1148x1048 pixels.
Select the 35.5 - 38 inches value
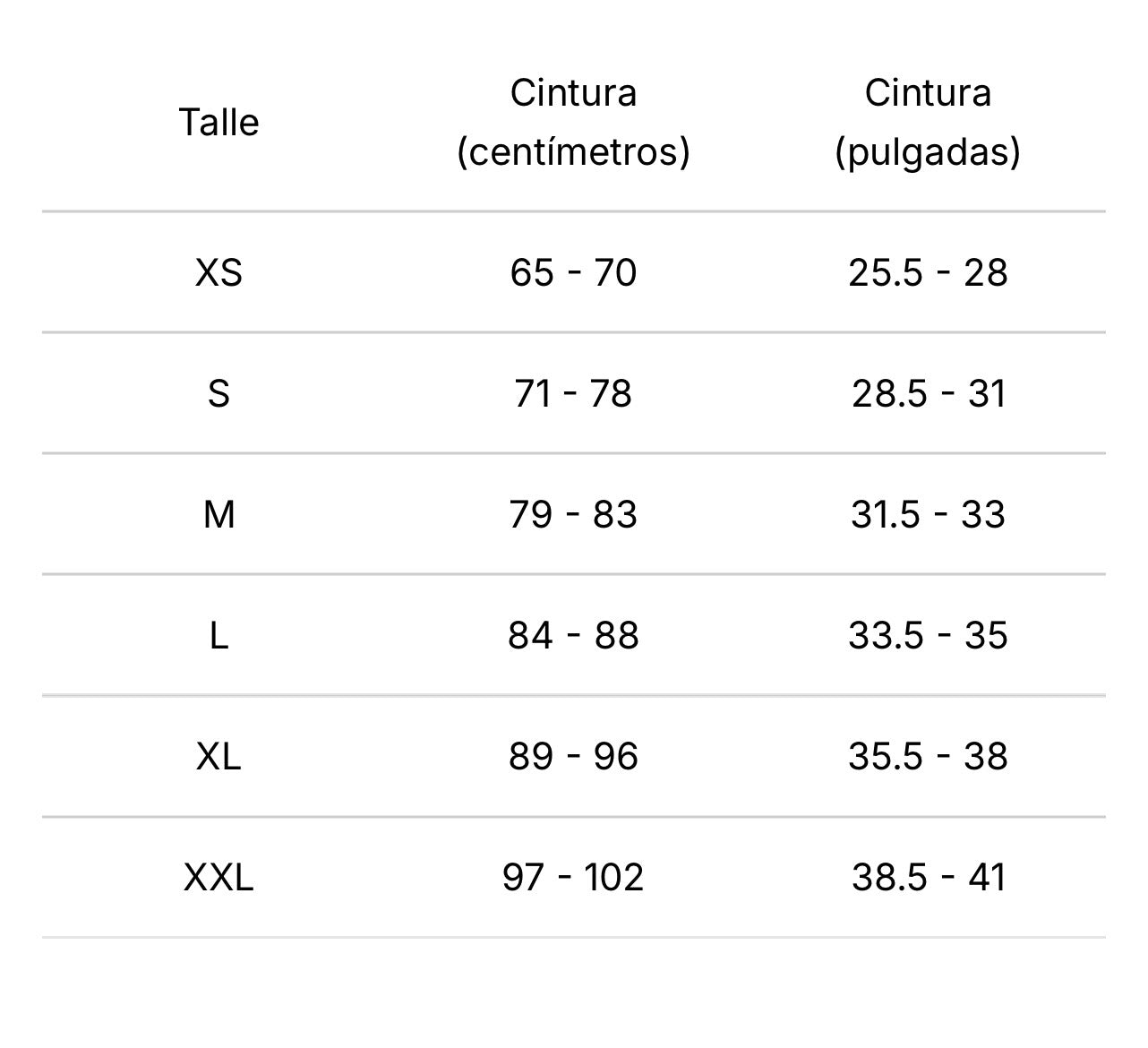928,756
